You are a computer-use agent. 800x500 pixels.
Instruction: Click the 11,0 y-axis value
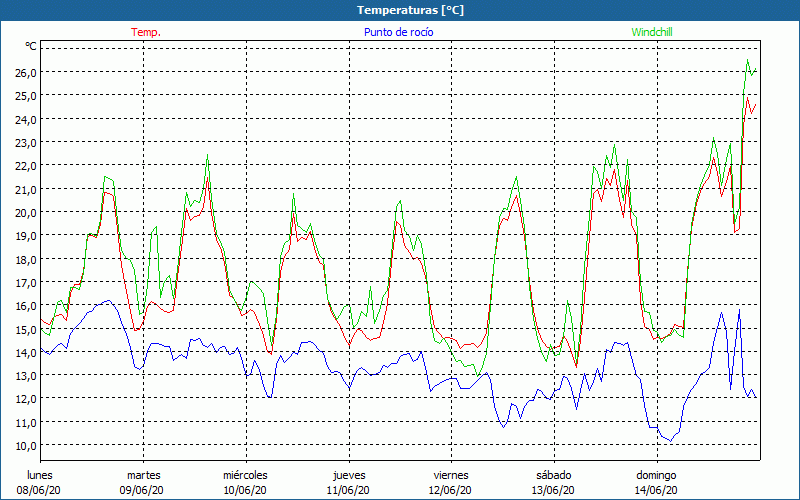point(26,422)
